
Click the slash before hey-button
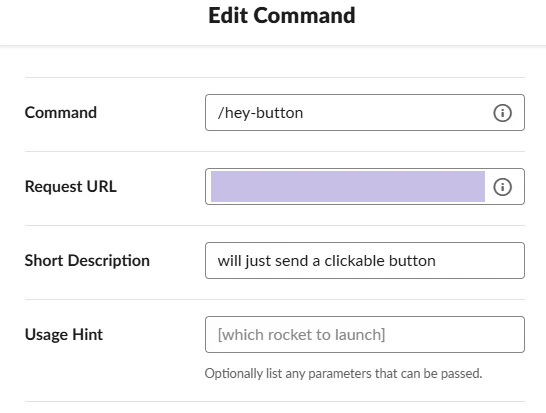pos(220,113)
